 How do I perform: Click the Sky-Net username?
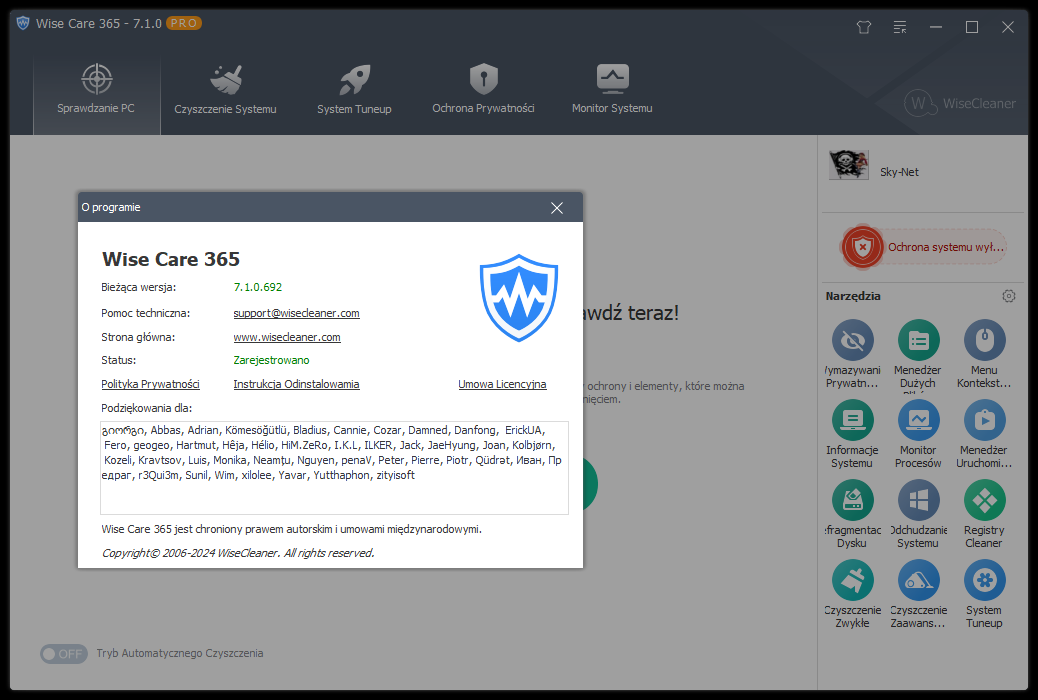(899, 172)
